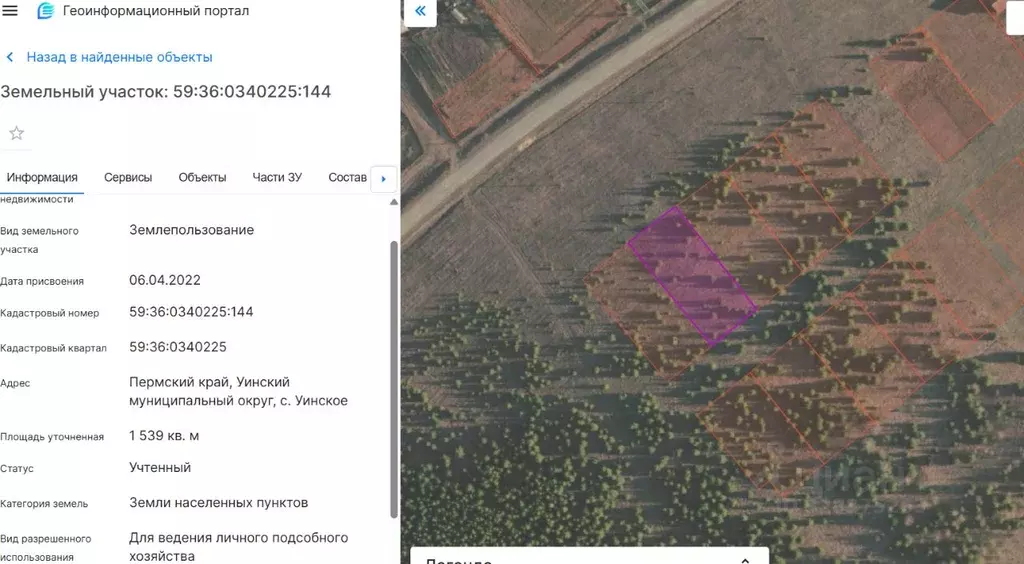Select the Части ЗУ tab
The image size is (1024, 564).
point(277,177)
